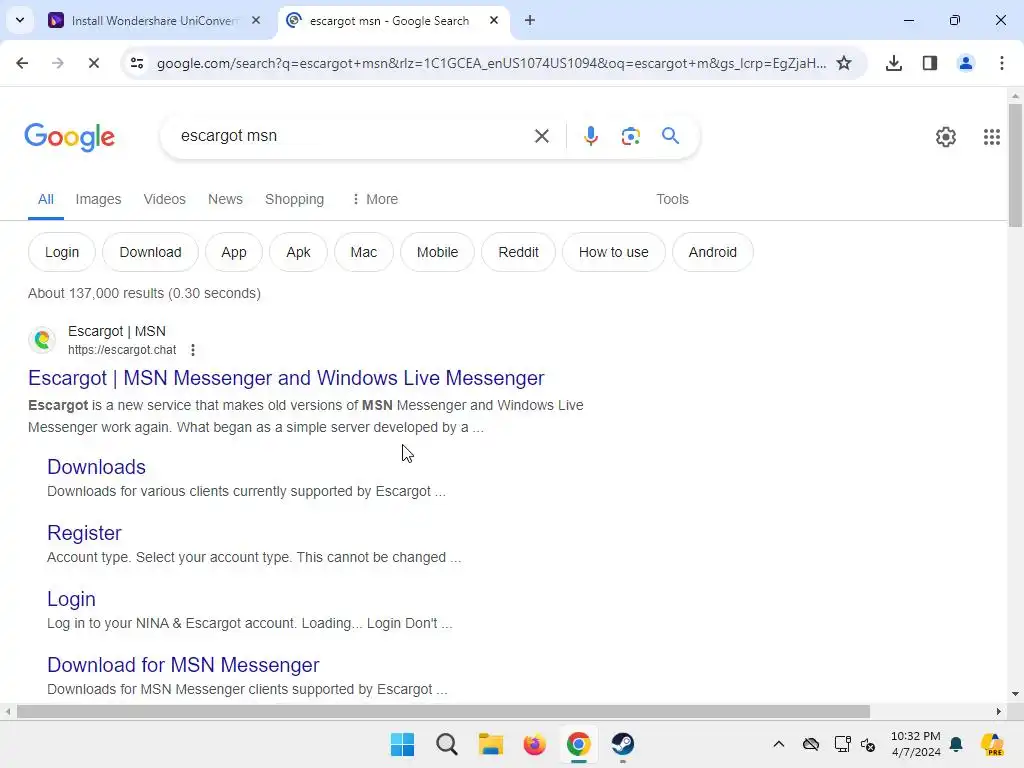Viewport: 1024px width, 768px height.
Task: Switch to Images results
Action: pyautogui.click(x=98, y=199)
